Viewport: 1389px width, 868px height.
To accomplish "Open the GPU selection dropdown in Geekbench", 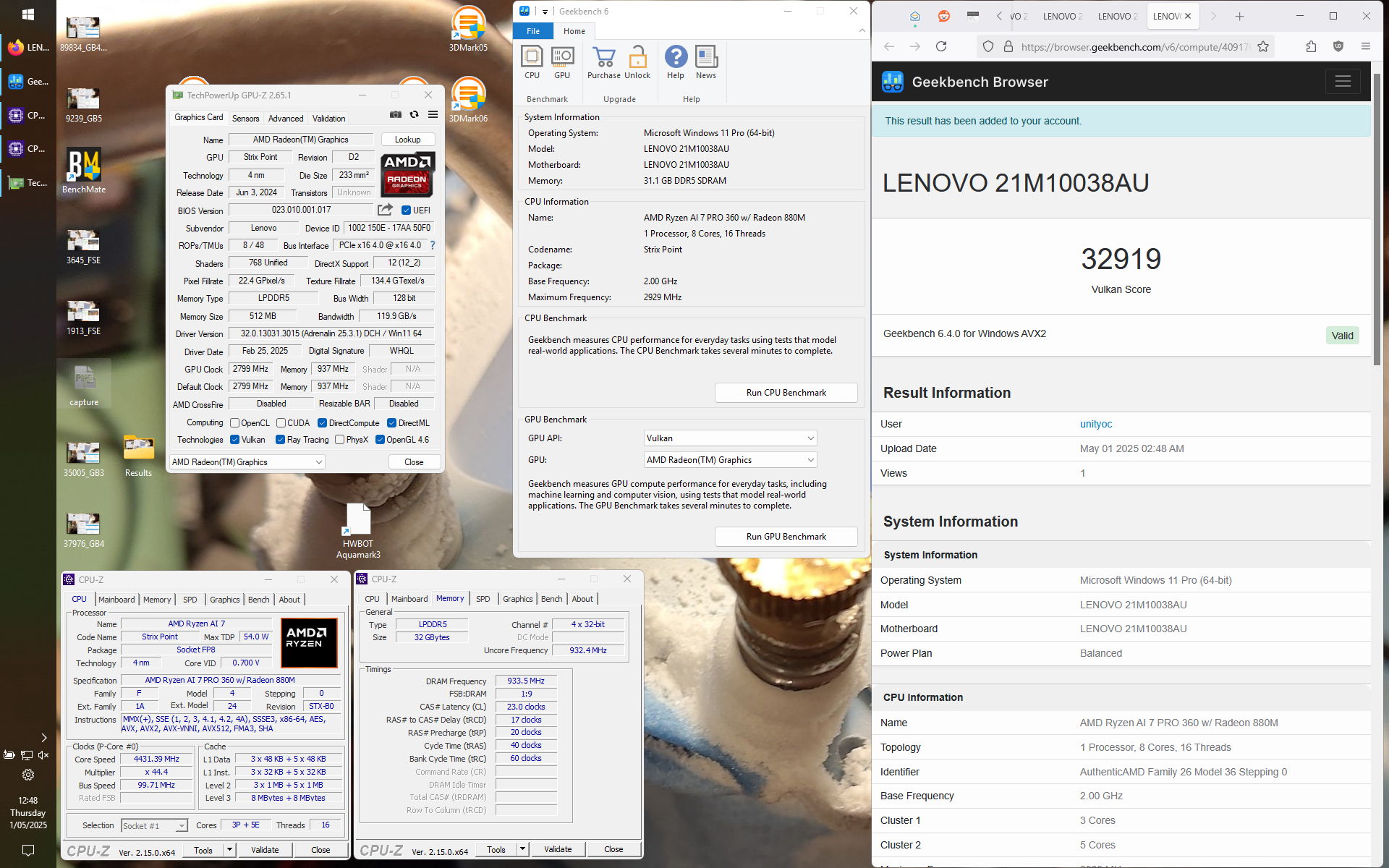I will pyautogui.click(x=730, y=460).
